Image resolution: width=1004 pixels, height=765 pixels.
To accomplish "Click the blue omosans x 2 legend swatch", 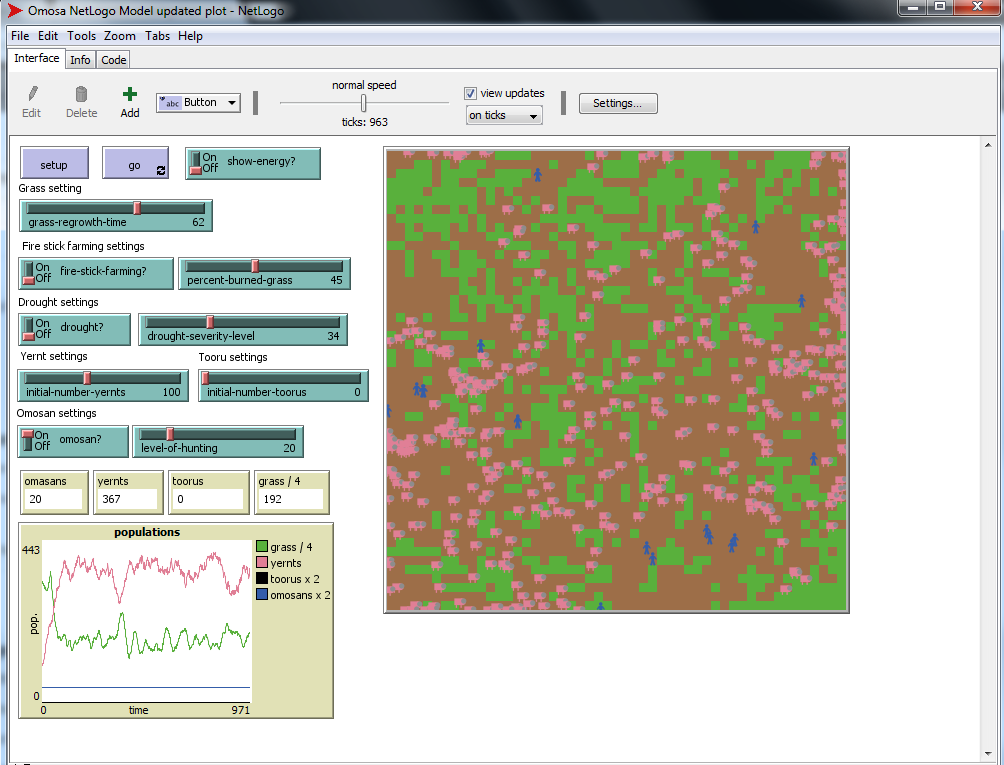I will click(261, 595).
